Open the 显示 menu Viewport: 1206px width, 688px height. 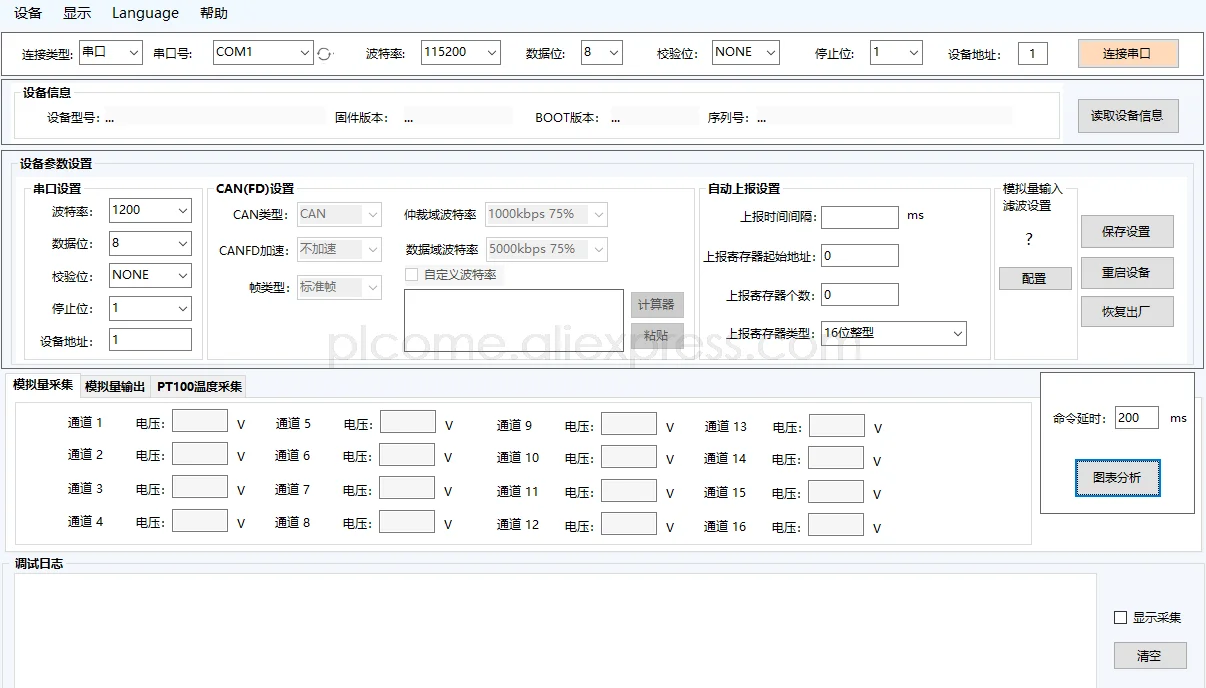(x=77, y=13)
